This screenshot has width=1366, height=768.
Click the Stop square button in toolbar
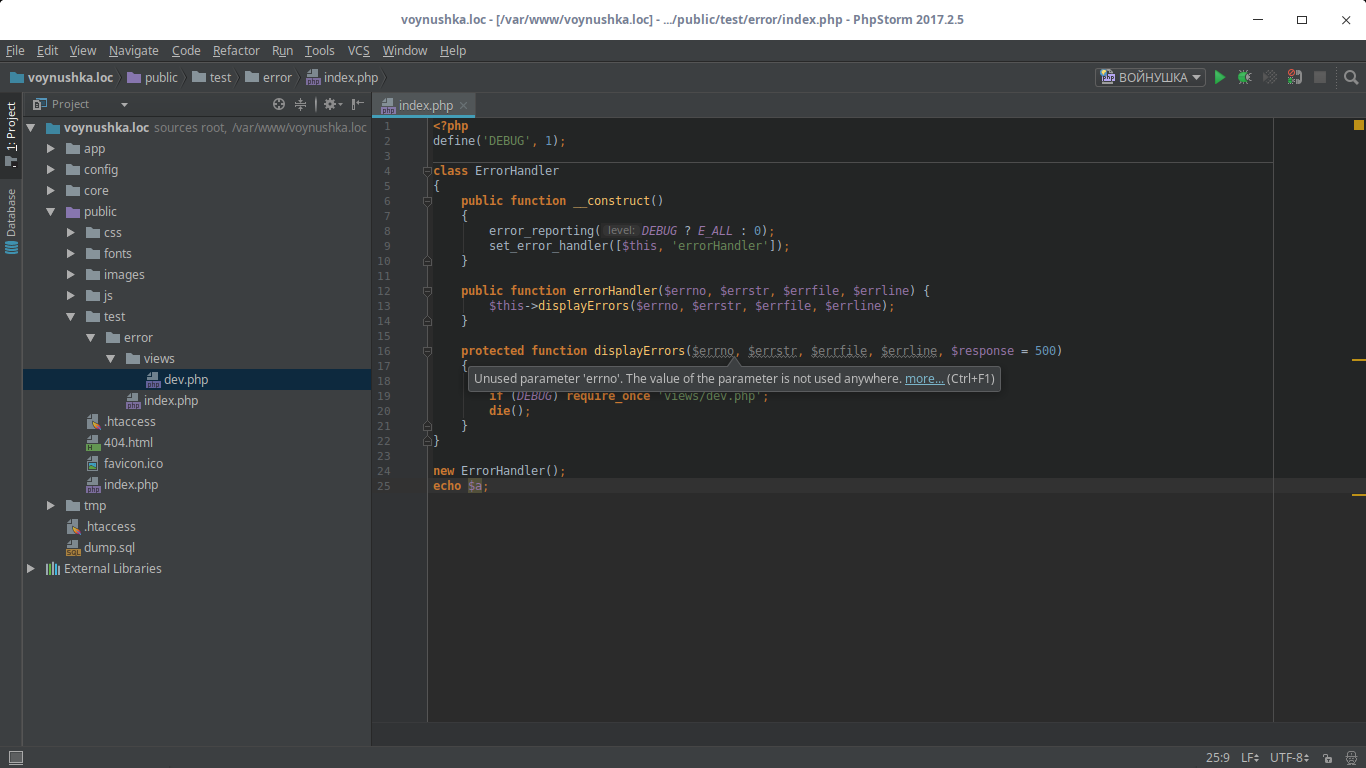pyautogui.click(x=1320, y=77)
